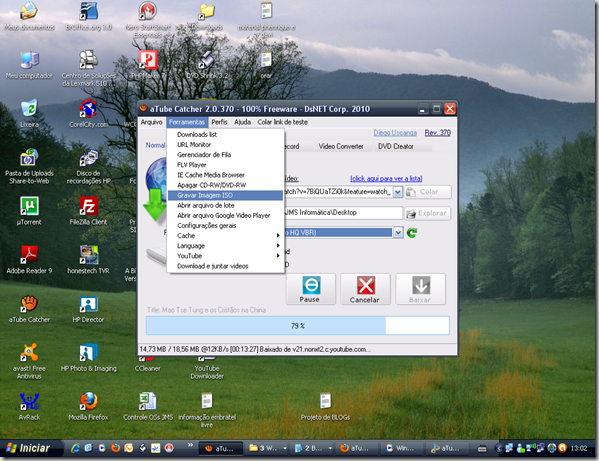The height and width of the screenshot is (461, 599).
Task: Choose Apagar CD-RW/DVD-RW entry
Action: (x=225, y=185)
